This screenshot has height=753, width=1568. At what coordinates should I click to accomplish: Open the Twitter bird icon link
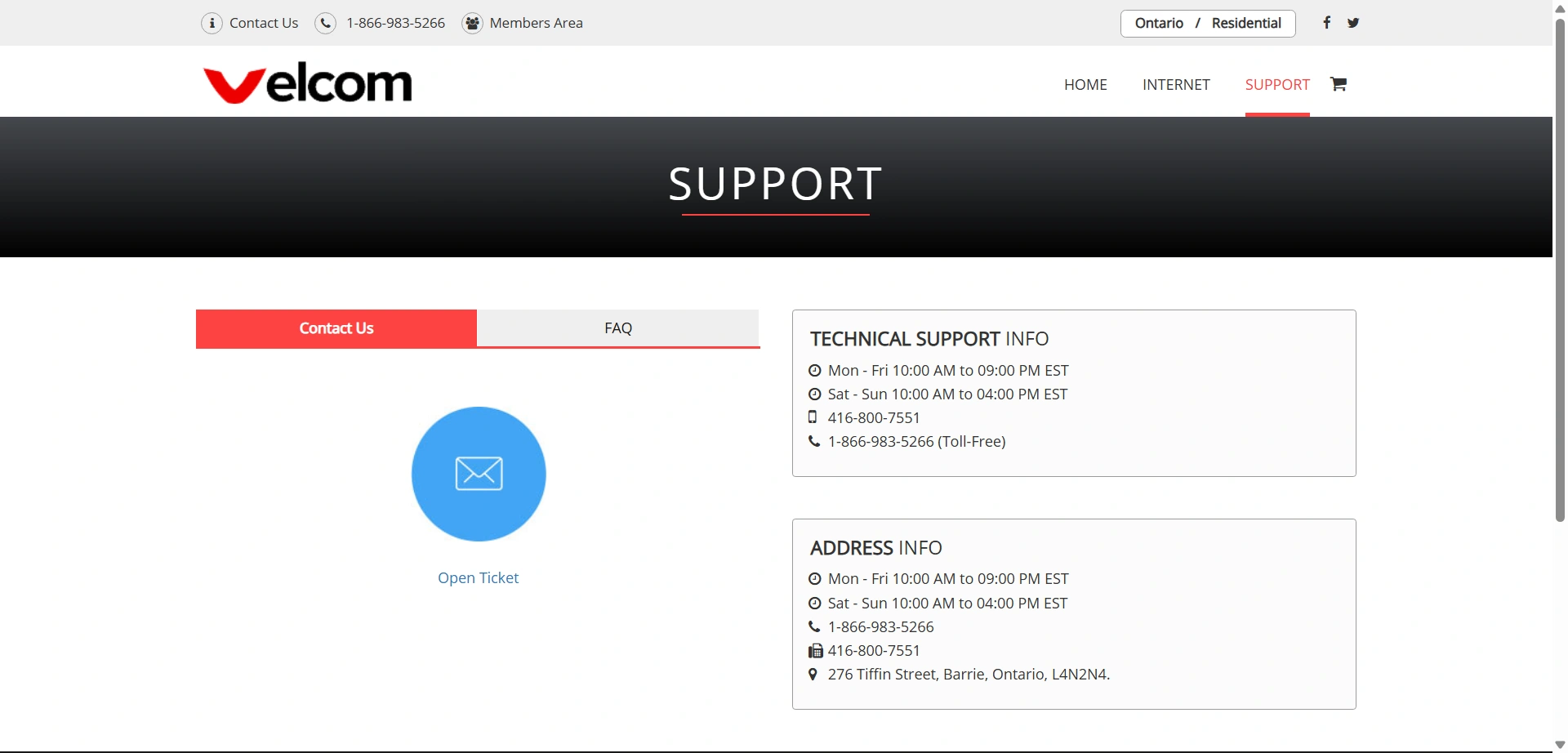coord(1353,23)
